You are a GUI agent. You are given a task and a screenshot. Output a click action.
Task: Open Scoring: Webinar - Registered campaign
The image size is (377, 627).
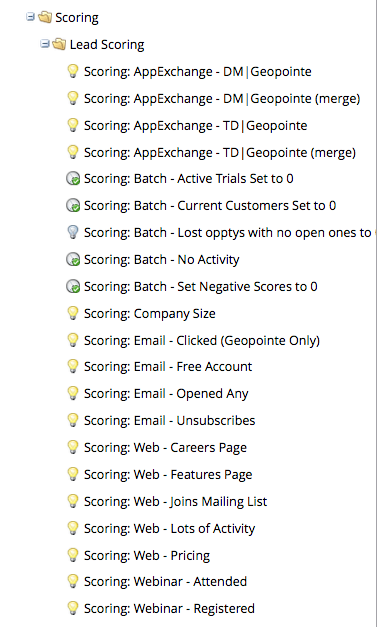click(x=169, y=609)
